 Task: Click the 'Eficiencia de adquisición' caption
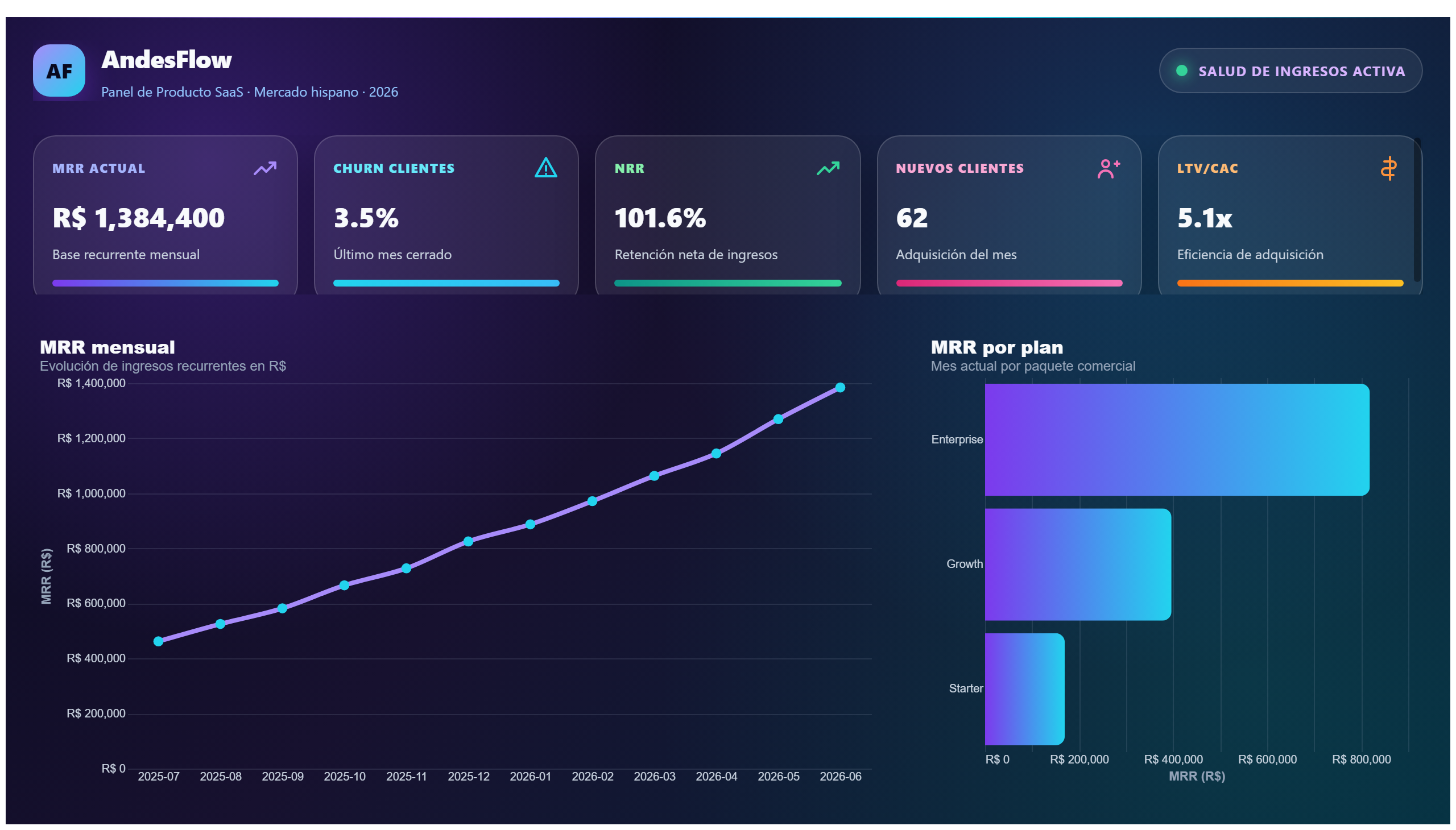pyautogui.click(x=1250, y=254)
